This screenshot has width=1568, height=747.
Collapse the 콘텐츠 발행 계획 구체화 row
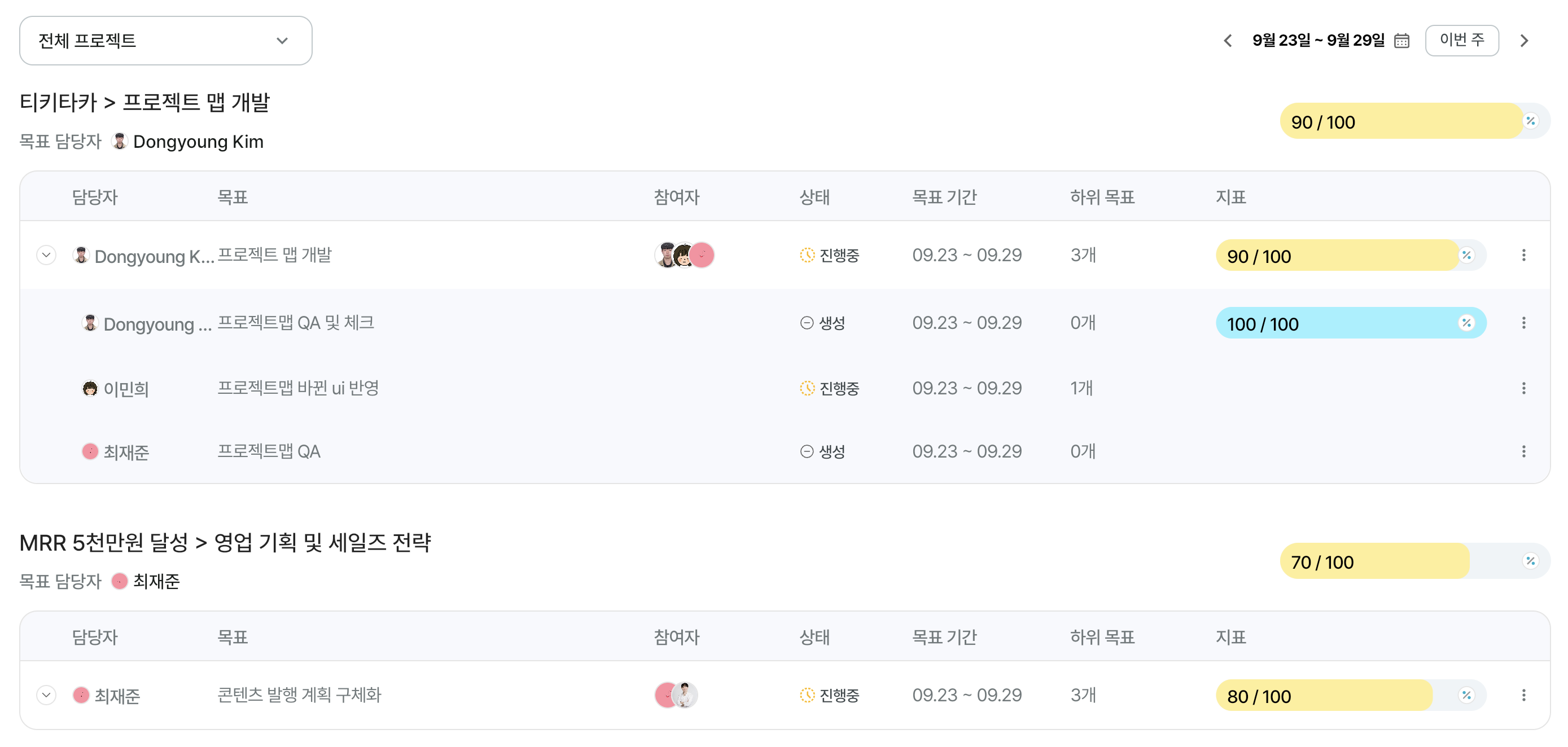46,695
